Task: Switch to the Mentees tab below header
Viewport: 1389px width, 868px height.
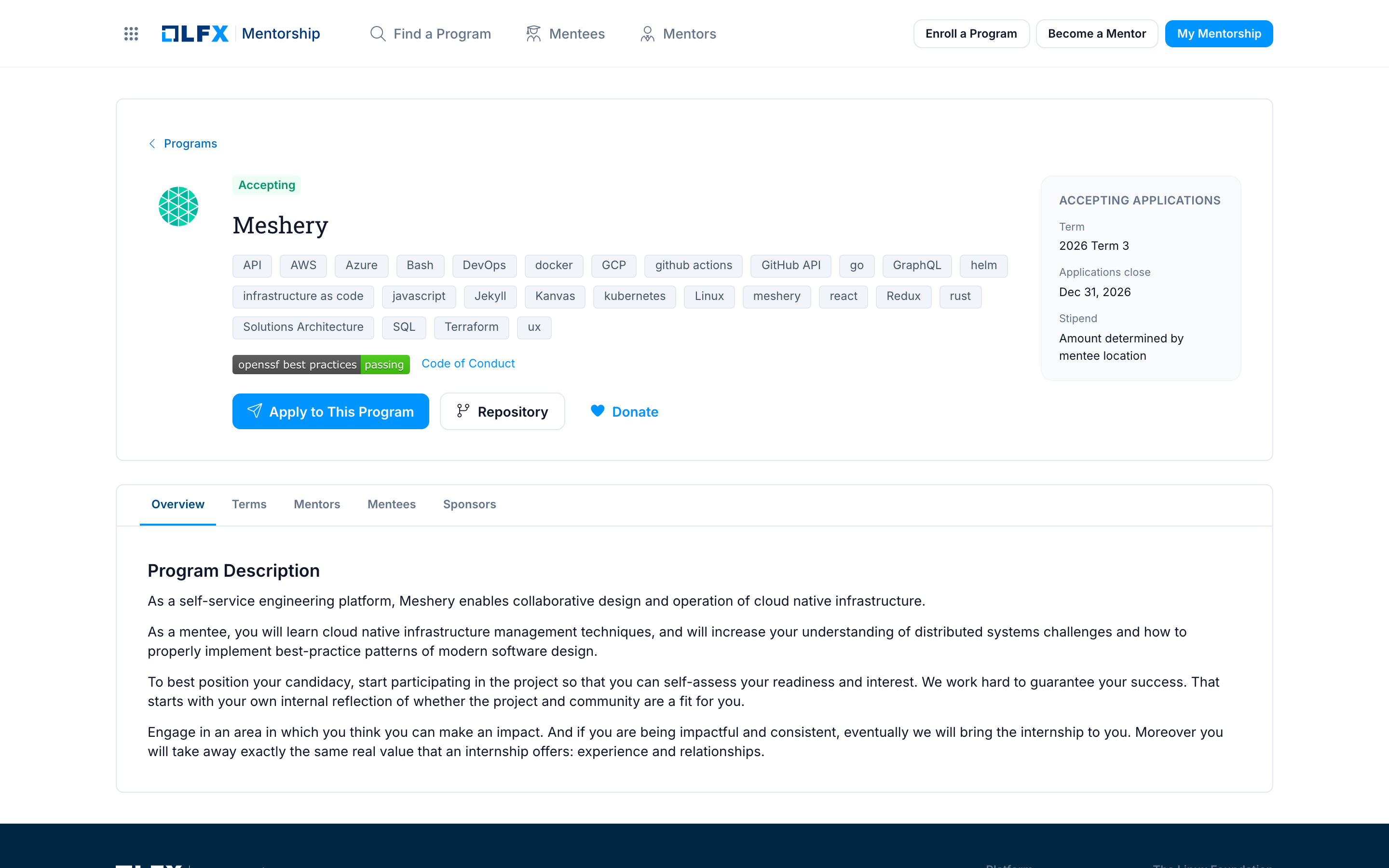Action: tap(392, 504)
